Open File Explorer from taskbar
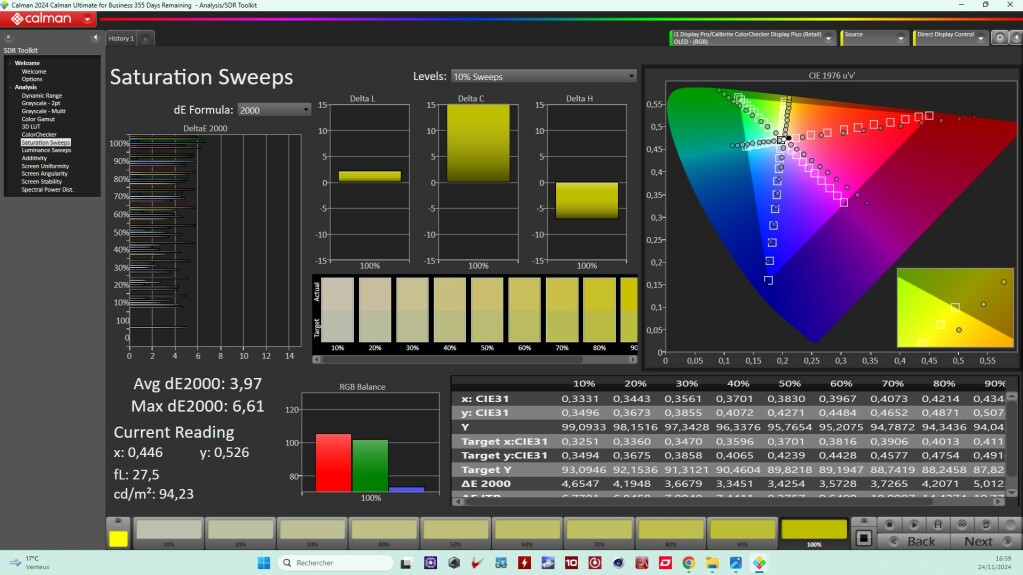 (712, 563)
